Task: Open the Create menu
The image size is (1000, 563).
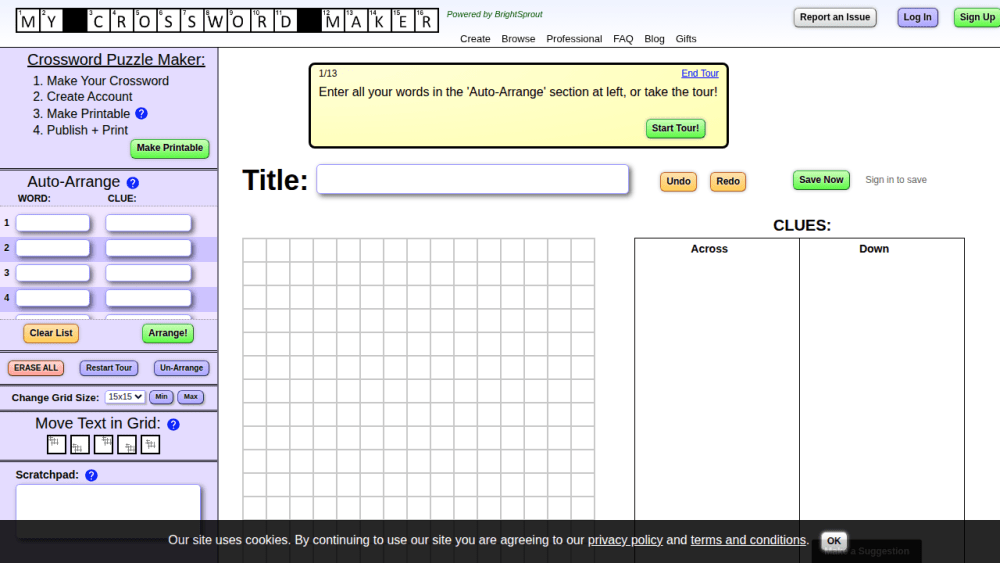Action: [x=475, y=39]
